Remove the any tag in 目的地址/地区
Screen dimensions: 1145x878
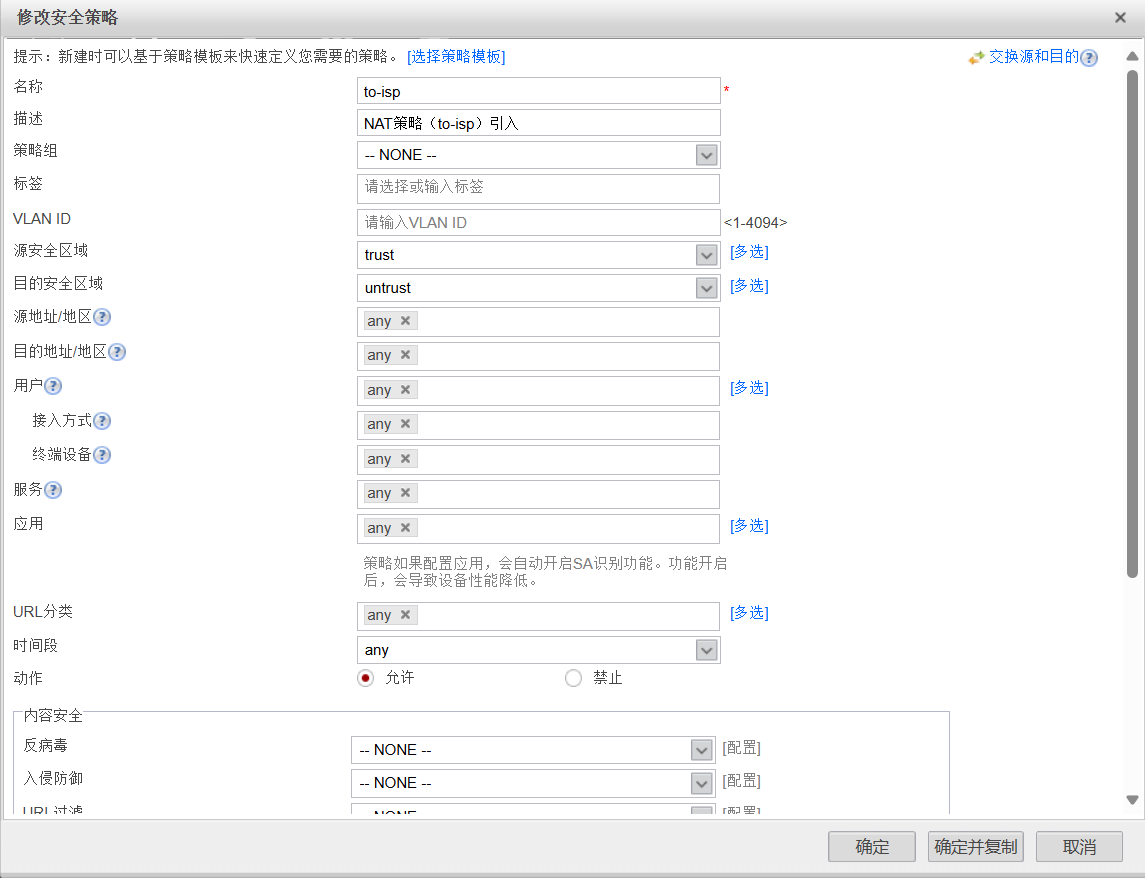pyautogui.click(x=405, y=355)
